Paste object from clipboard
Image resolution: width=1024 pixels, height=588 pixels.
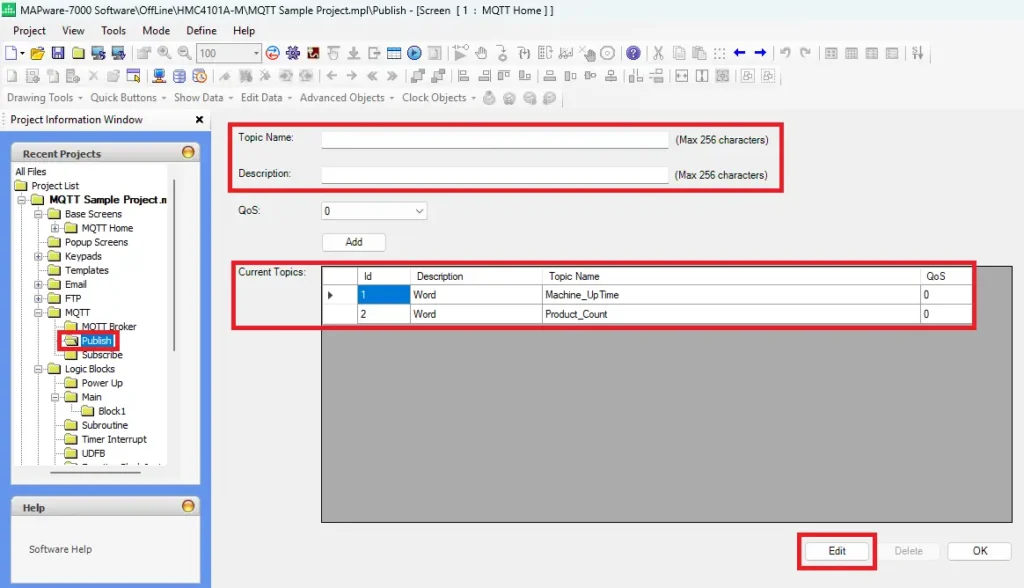pyautogui.click(x=700, y=53)
